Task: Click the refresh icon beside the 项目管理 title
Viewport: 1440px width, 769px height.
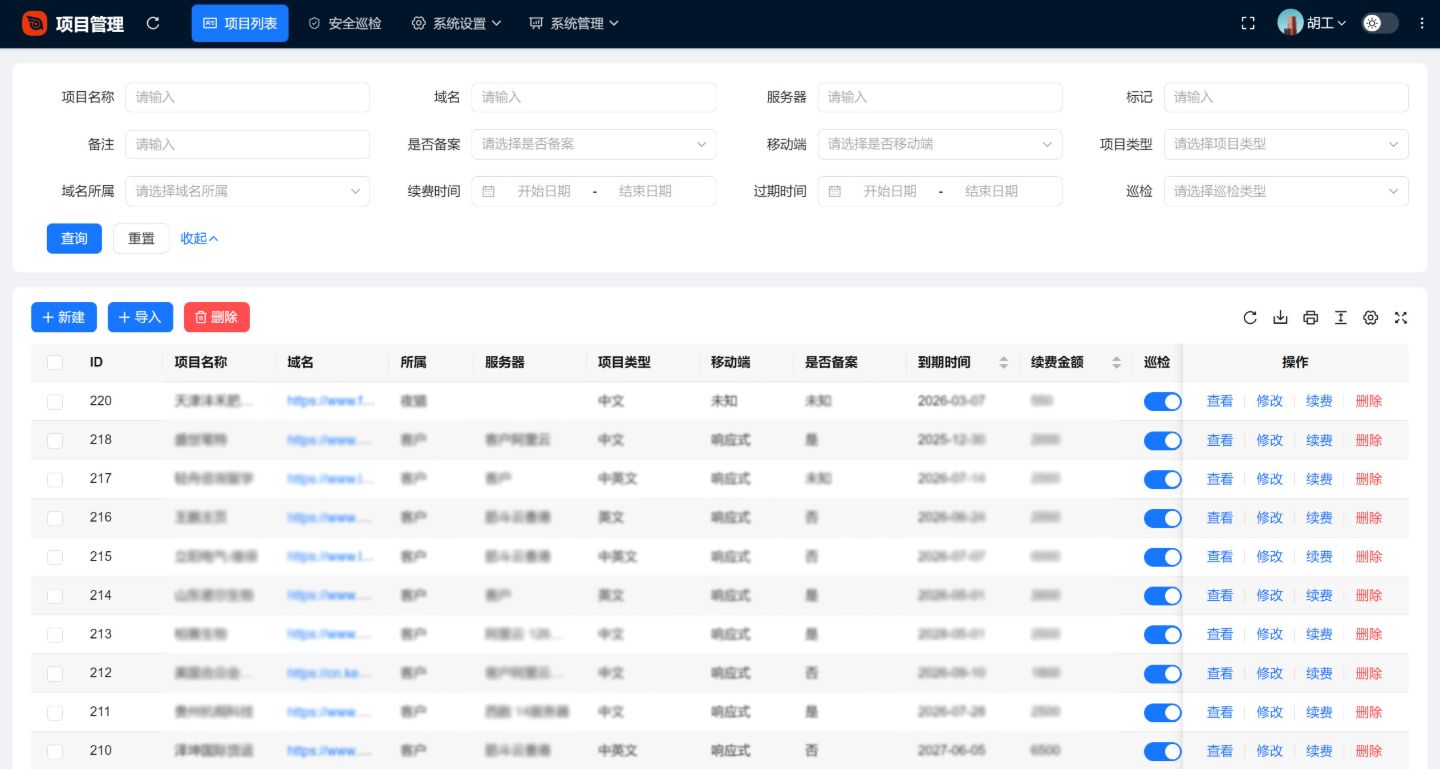Action: point(153,23)
